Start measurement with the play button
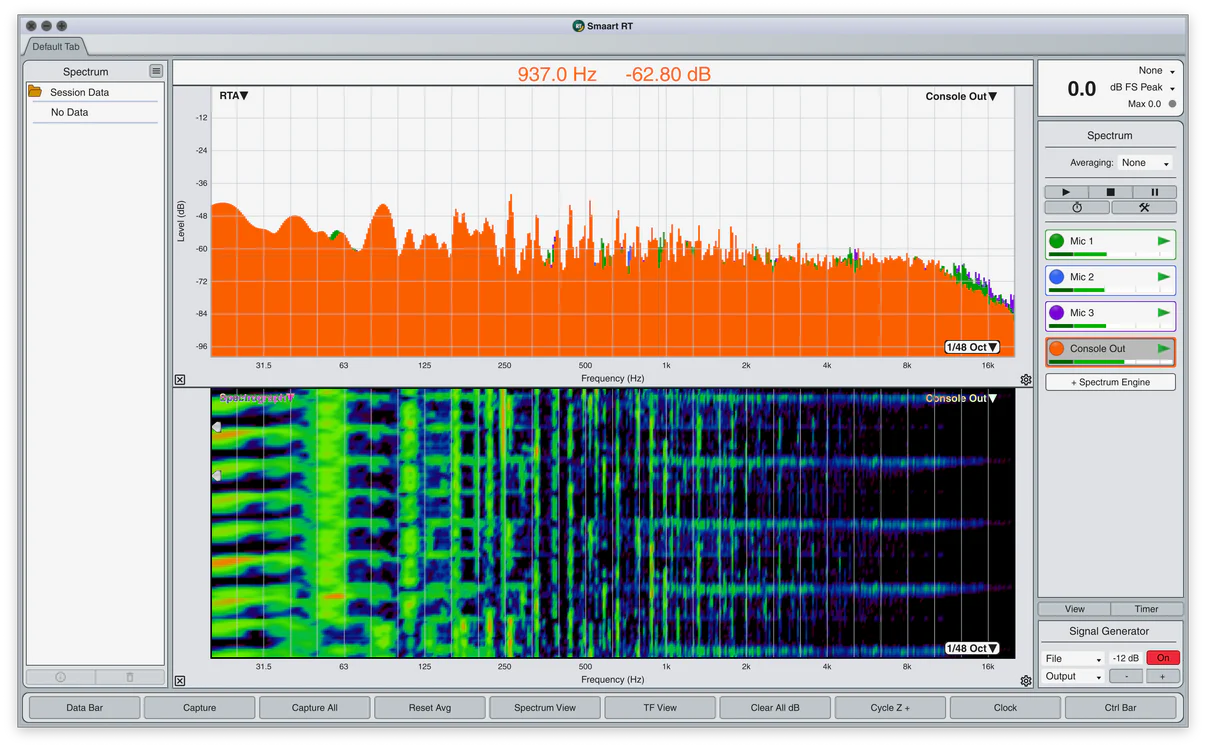This screenshot has height=748, width=1206. [x=1066, y=192]
